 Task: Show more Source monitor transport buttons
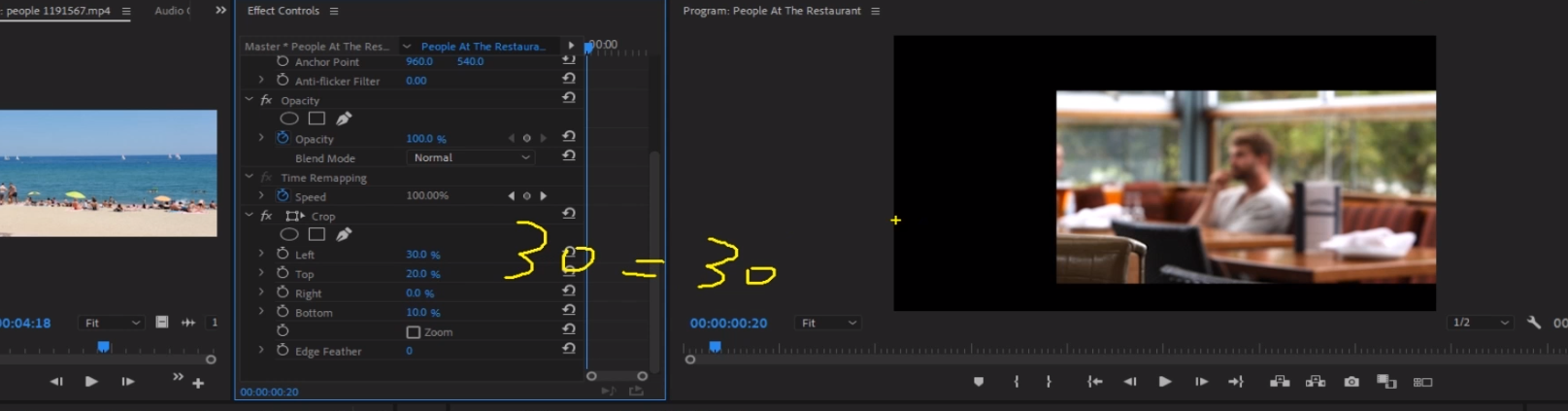(178, 377)
